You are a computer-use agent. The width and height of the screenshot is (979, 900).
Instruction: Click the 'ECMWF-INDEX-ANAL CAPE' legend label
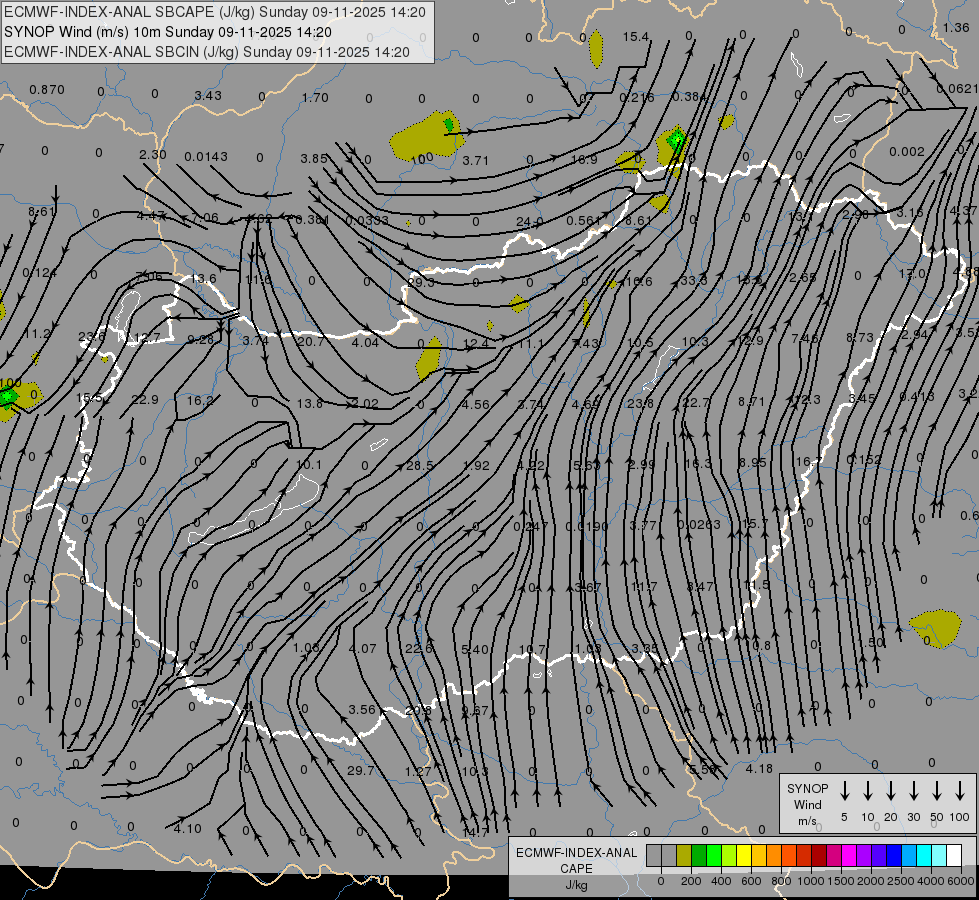click(x=576, y=860)
